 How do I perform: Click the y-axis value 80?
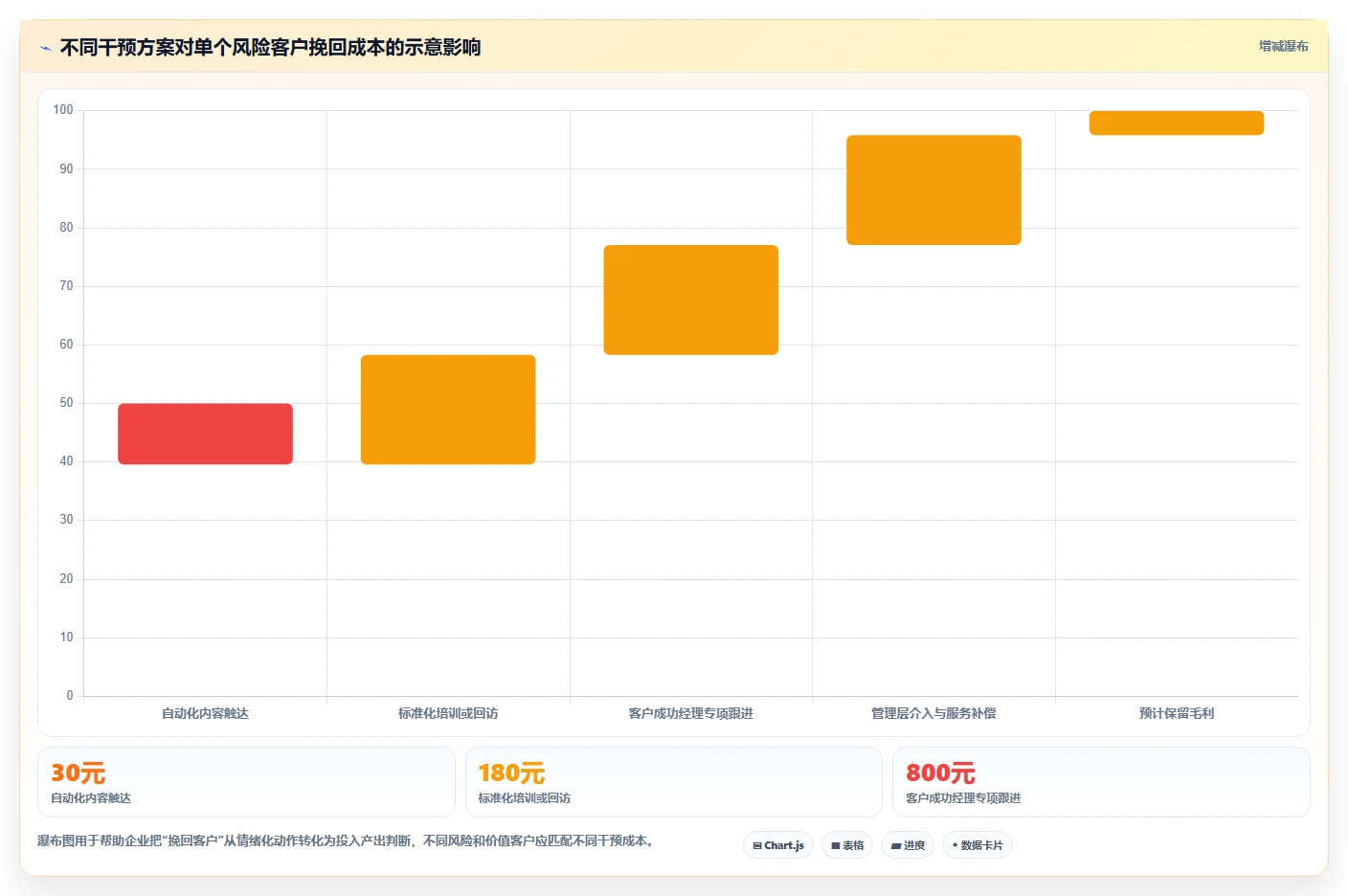tap(66, 227)
